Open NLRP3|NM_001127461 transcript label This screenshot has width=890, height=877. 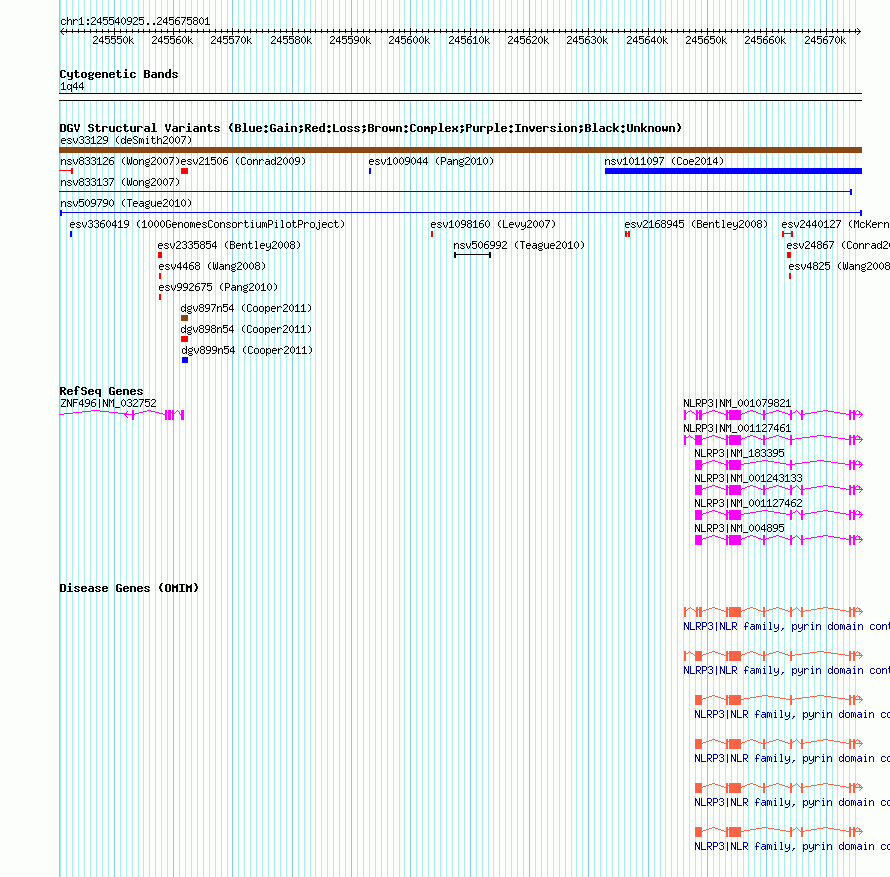(737, 428)
